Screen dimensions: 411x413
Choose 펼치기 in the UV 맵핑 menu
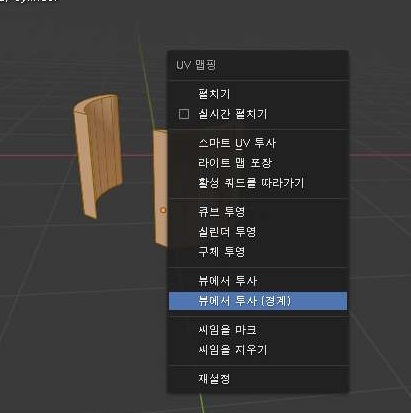[x=258, y=94]
